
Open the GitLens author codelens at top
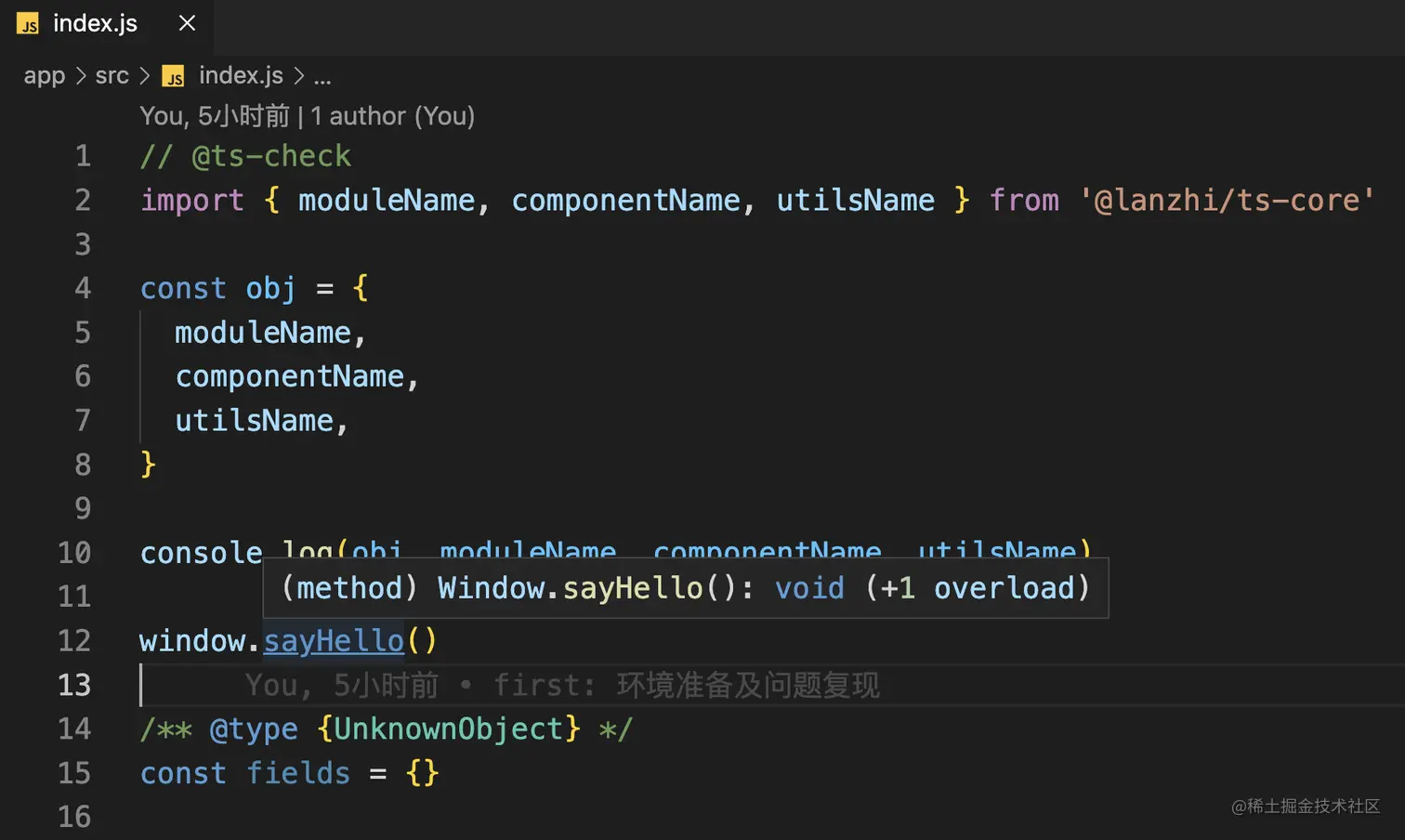point(307,116)
